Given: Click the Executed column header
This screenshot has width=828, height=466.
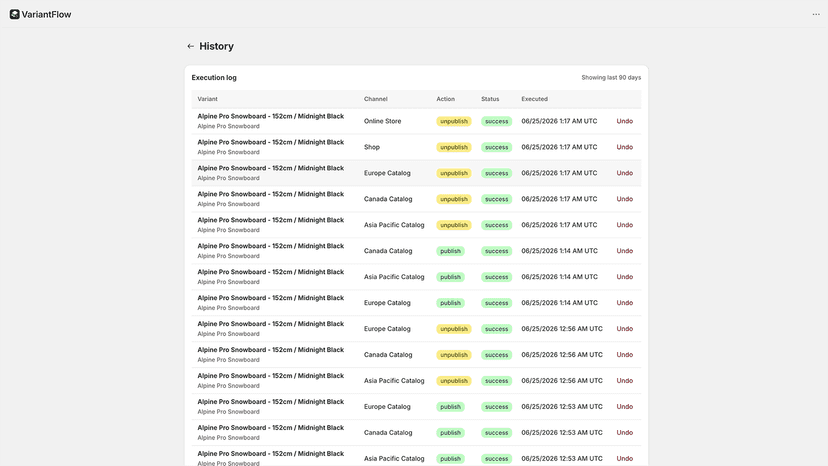Looking at the screenshot, I should (x=534, y=99).
